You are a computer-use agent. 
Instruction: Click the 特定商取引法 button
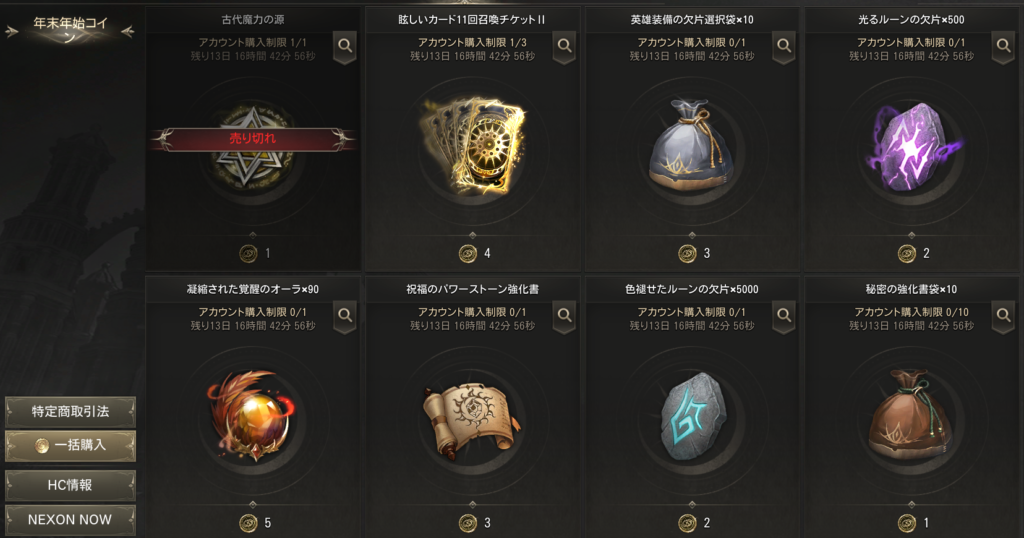tap(71, 411)
